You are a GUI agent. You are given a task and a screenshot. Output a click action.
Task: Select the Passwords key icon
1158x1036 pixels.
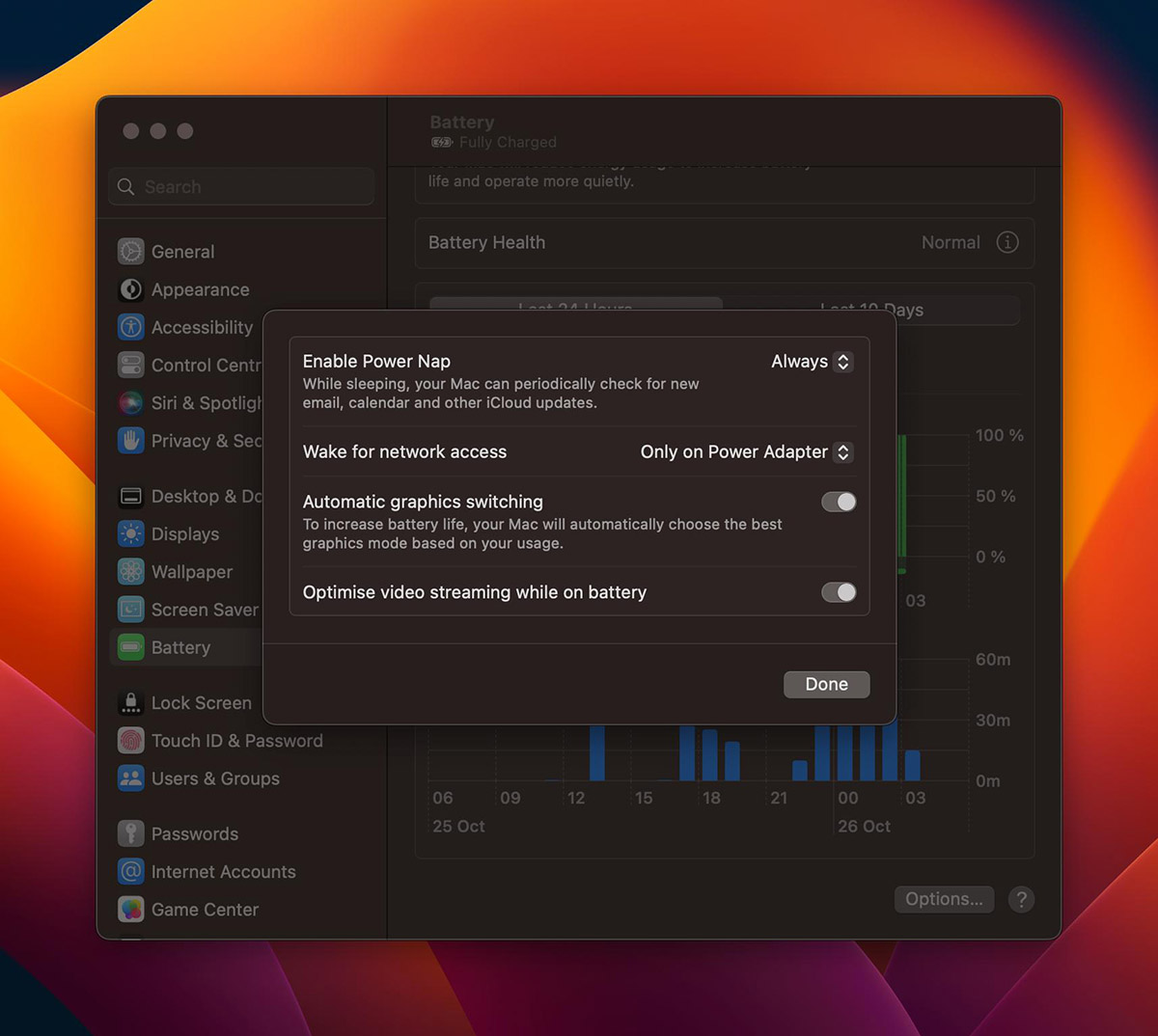click(131, 833)
